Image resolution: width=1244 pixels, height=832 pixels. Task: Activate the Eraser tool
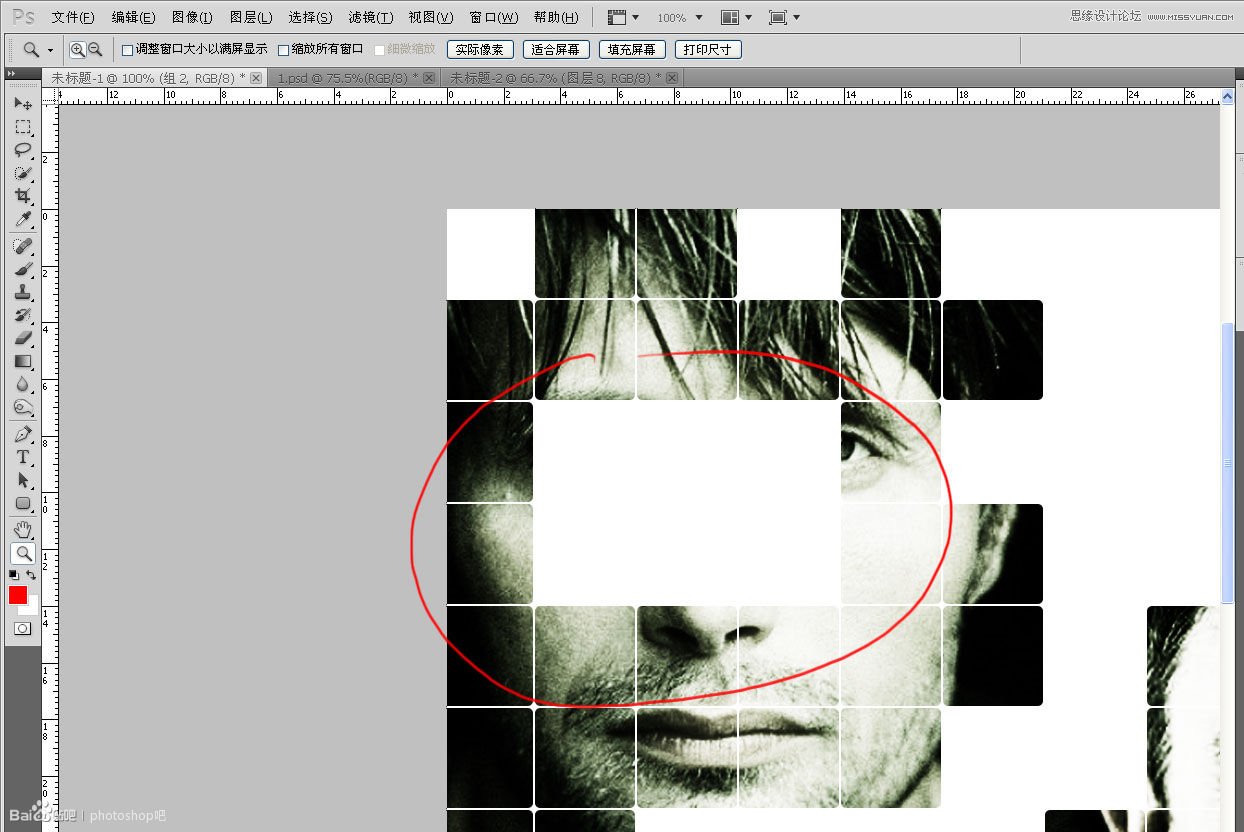coord(22,338)
